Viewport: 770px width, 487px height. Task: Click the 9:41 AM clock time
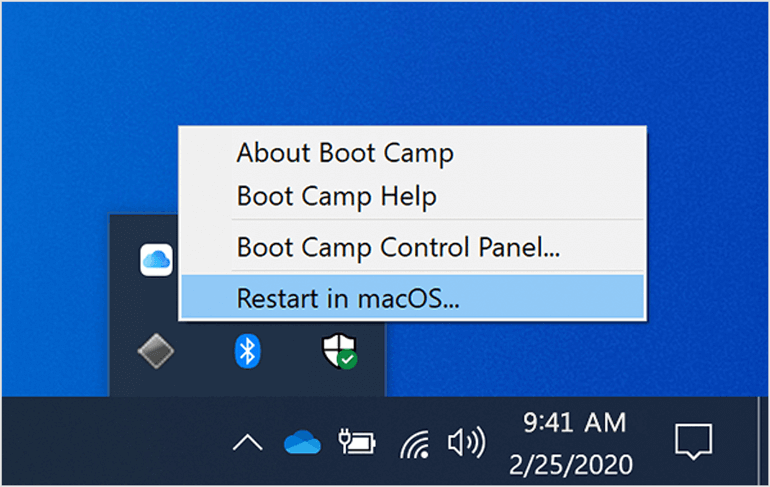tap(575, 421)
